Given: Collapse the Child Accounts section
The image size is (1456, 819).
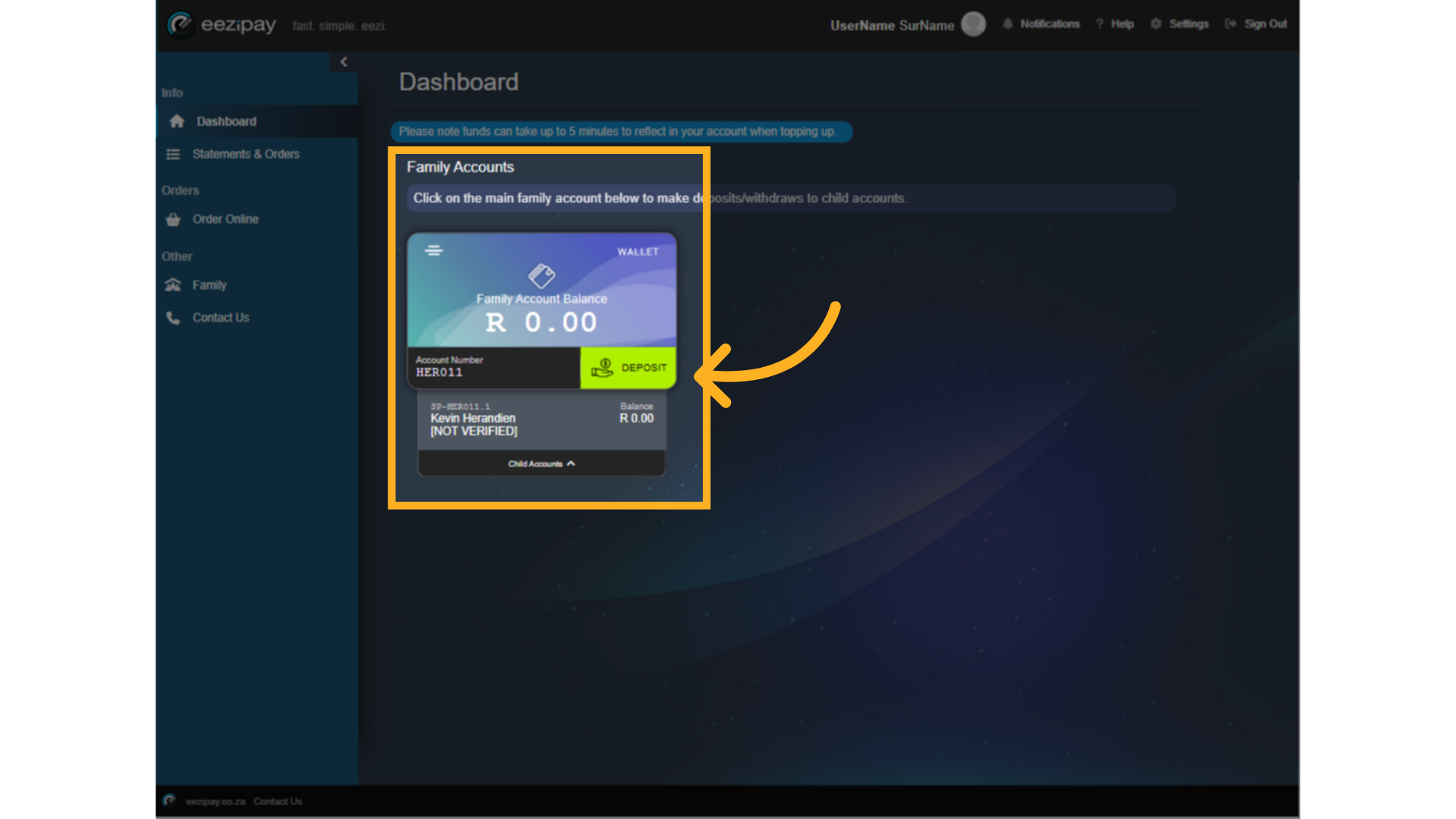Looking at the screenshot, I should coord(541,463).
